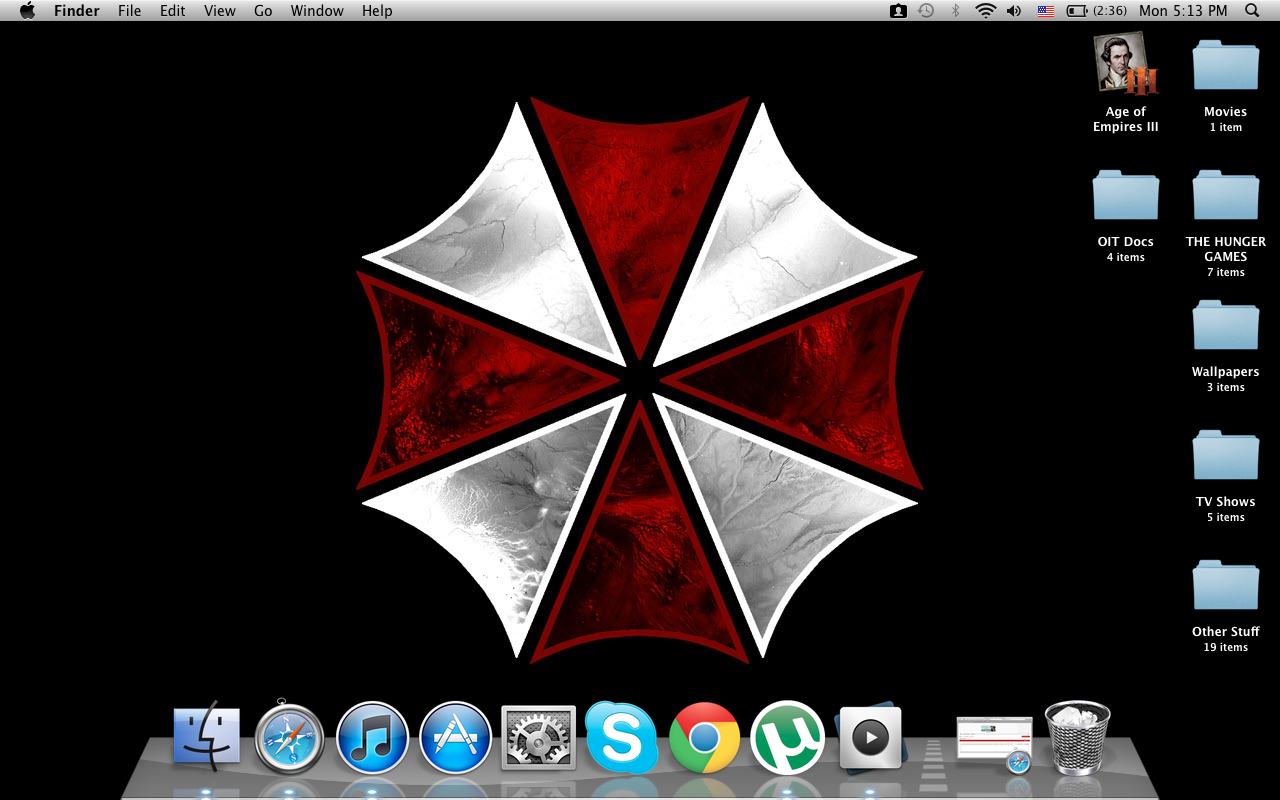Screen dimensions: 1280x800
Task: Open Google Chrome from the Dock
Action: (704, 738)
